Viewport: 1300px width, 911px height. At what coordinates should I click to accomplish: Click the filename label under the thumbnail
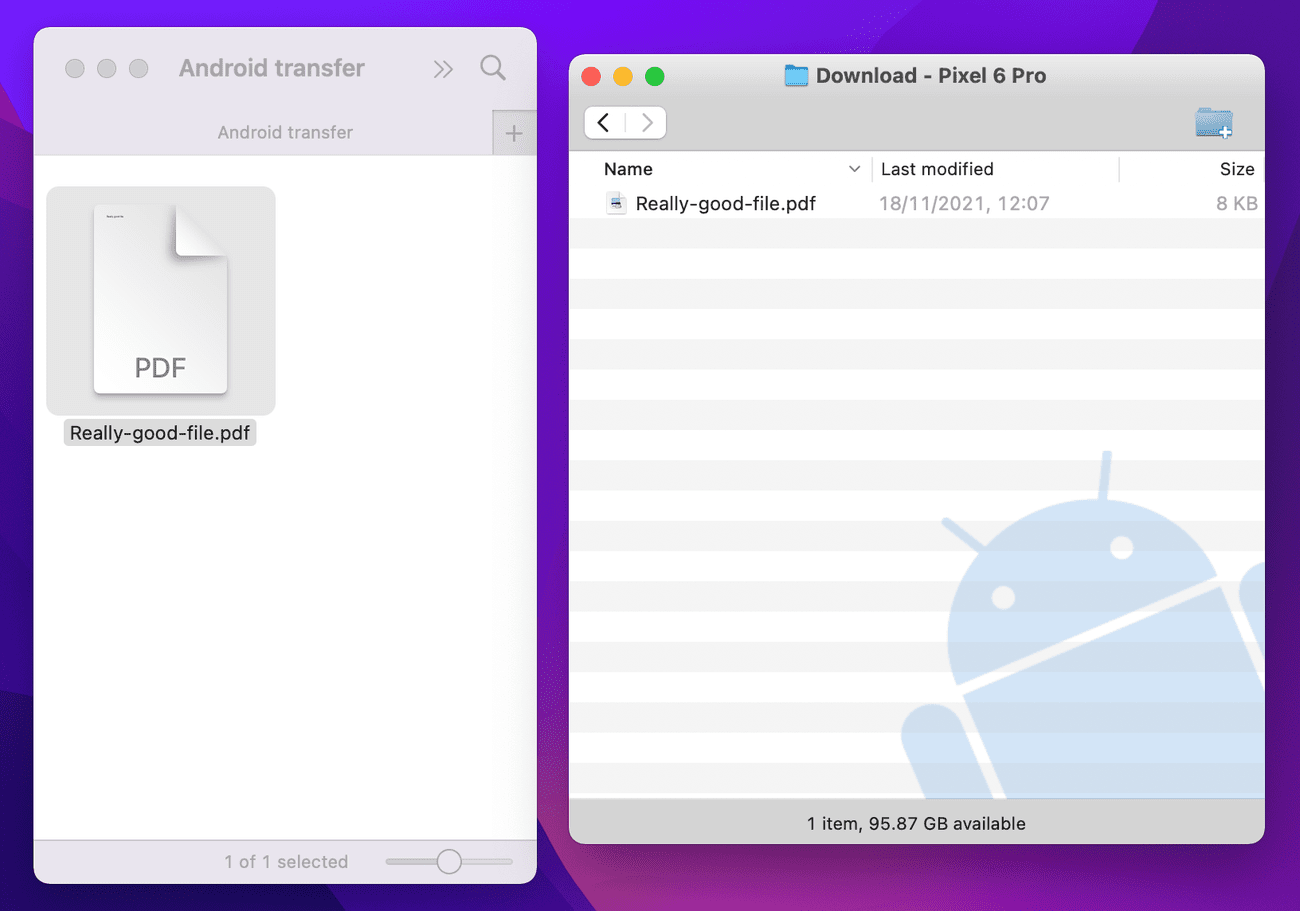pos(159,432)
